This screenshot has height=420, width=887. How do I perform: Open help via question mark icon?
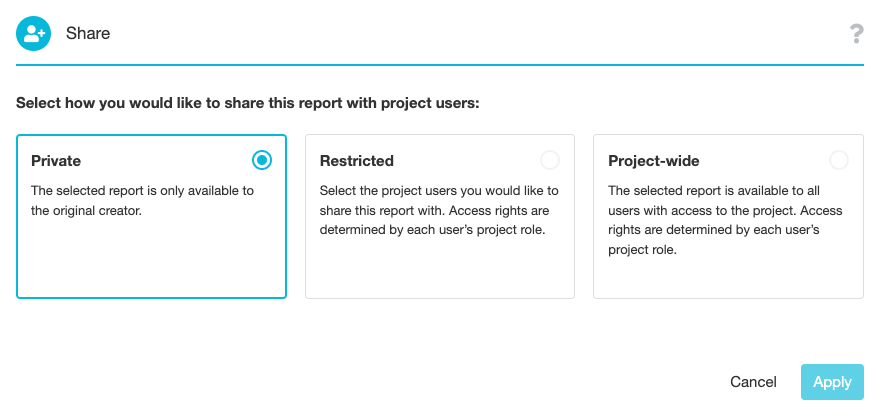(856, 35)
